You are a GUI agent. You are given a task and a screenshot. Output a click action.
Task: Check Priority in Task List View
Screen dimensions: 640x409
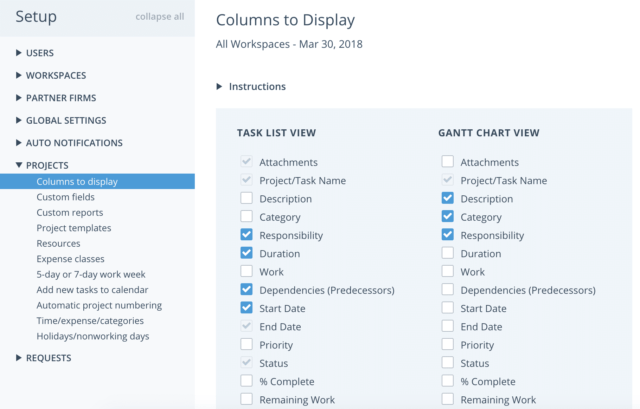coord(247,344)
